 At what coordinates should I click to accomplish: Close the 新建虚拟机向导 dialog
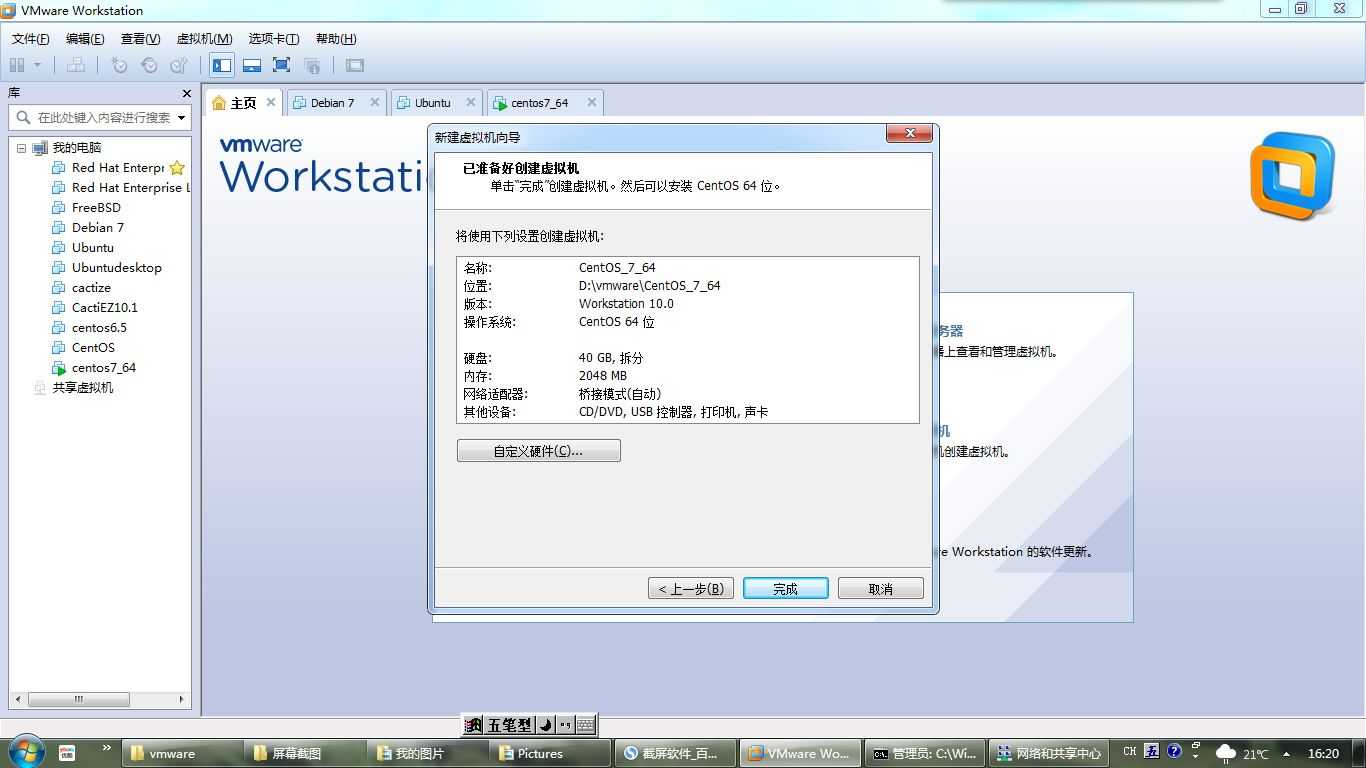(x=909, y=134)
